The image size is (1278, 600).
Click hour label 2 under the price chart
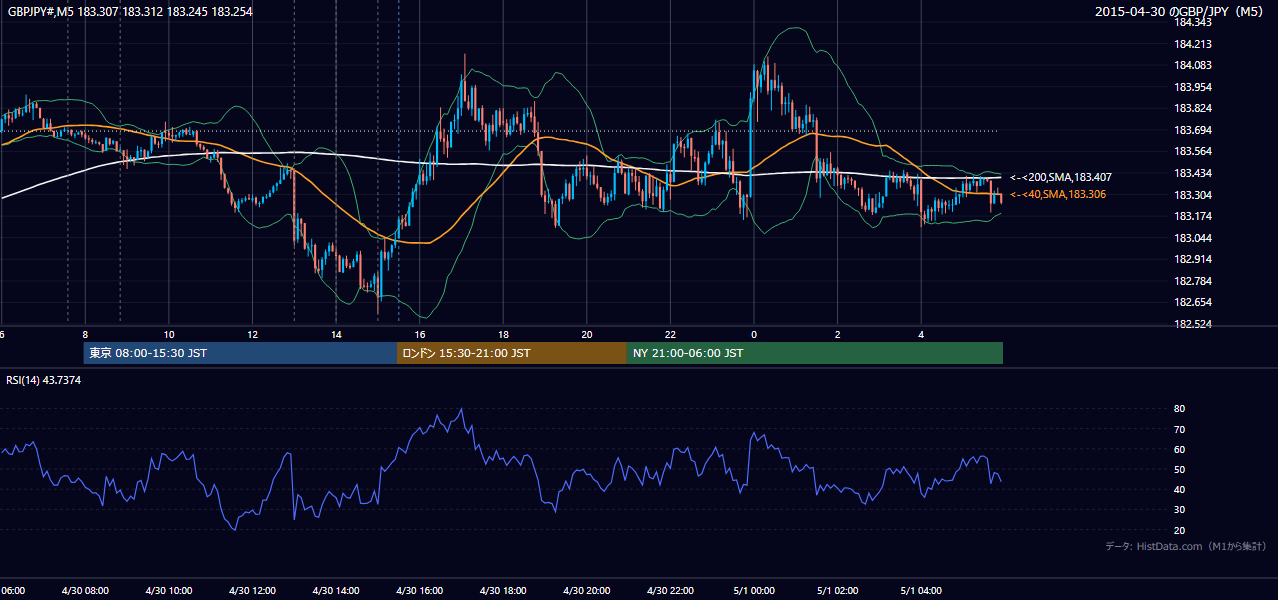pyautogui.click(x=838, y=334)
